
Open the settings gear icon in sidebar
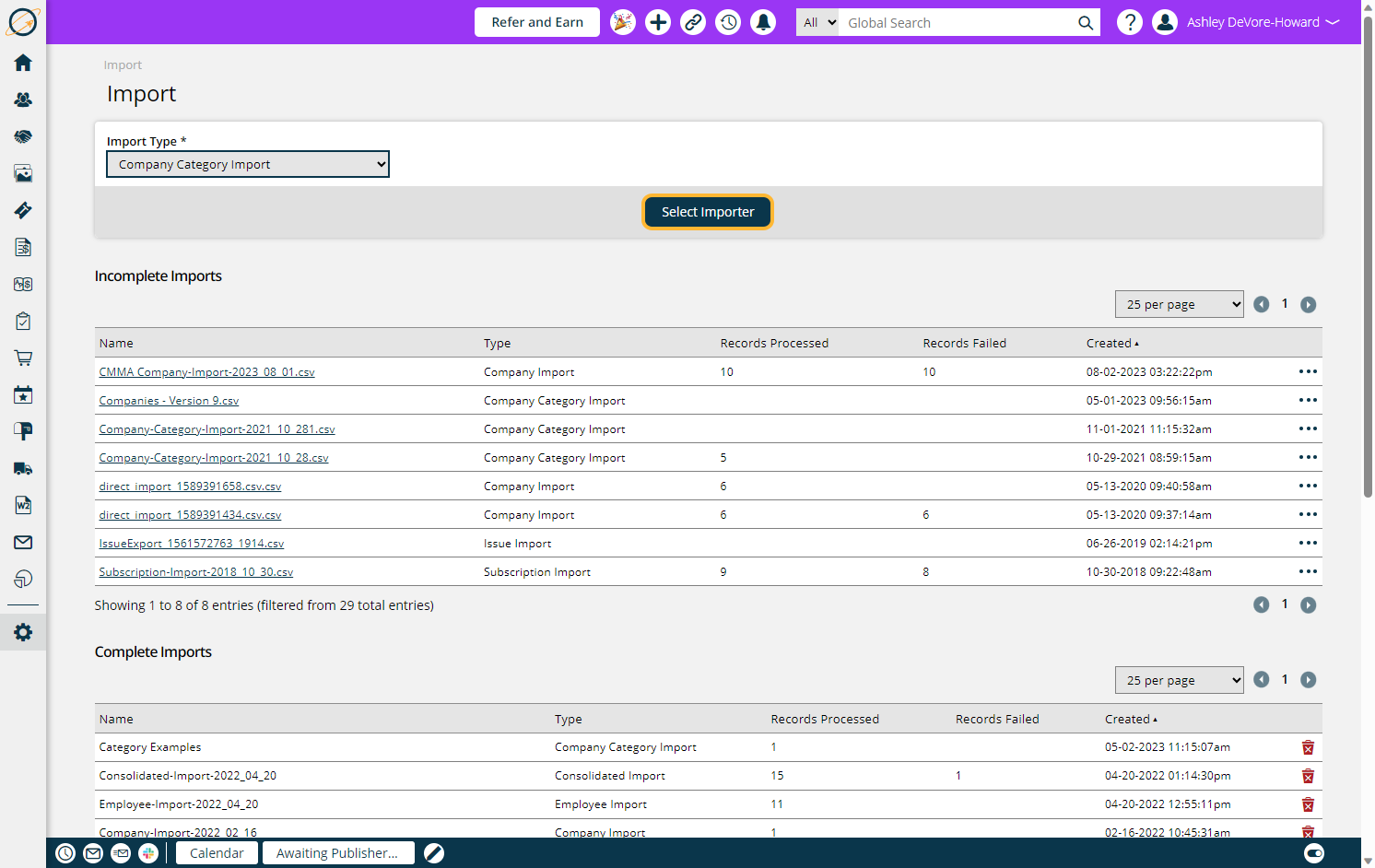[x=23, y=632]
